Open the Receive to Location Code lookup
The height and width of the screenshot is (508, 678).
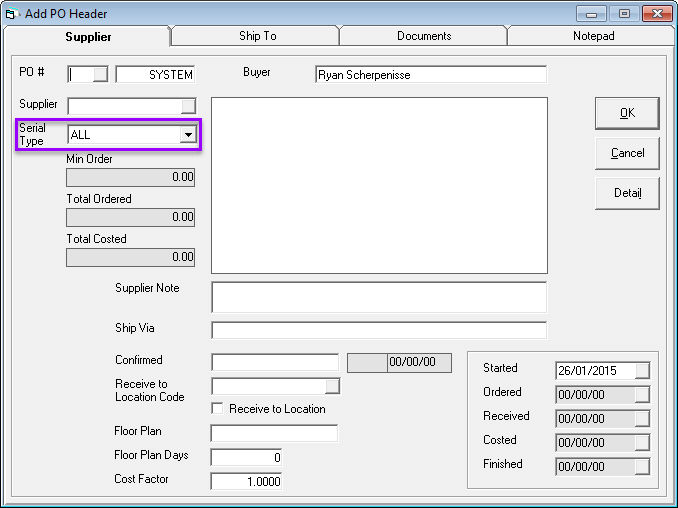[x=332, y=386]
